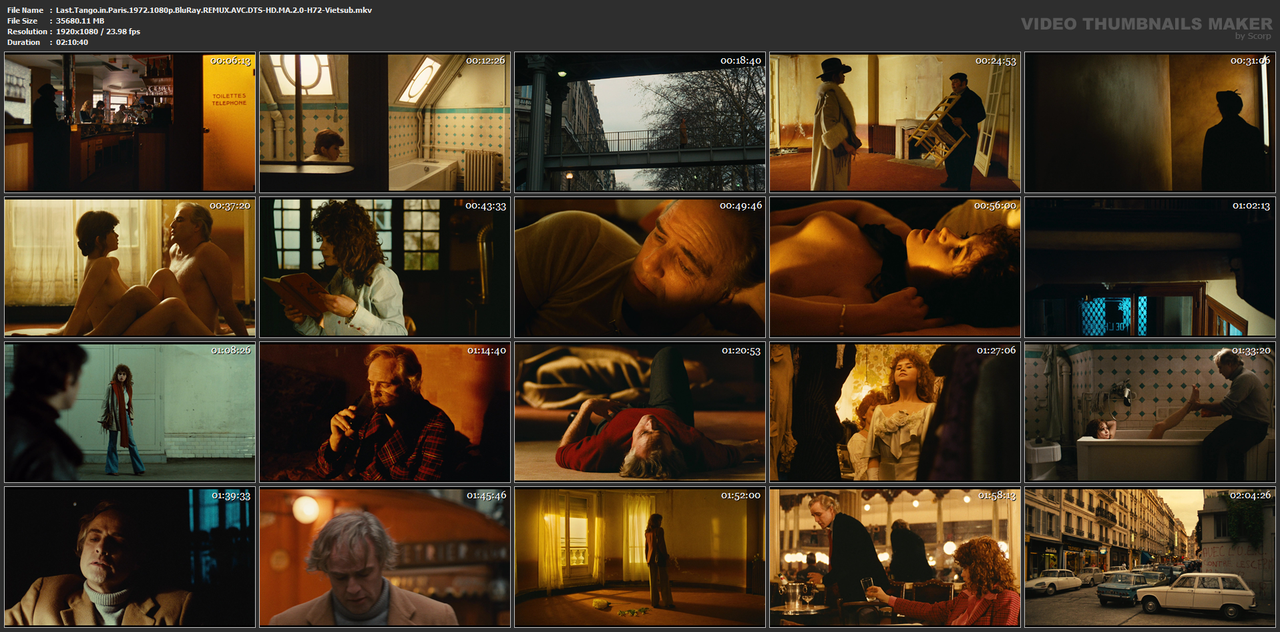Open the dark silhouette thumbnail at 00:31:06
The image size is (1280, 632).
click(1150, 123)
